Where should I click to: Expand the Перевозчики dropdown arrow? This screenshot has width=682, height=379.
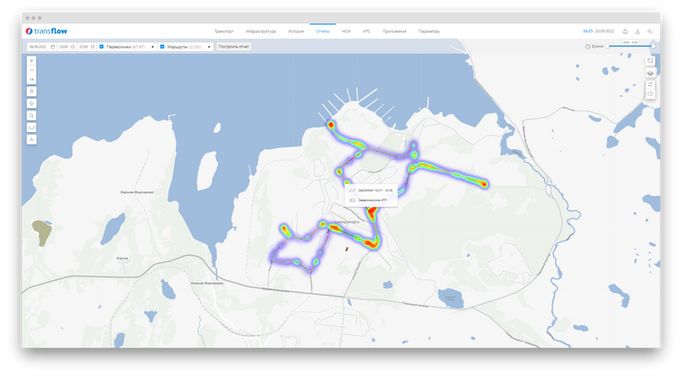click(x=153, y=47)
